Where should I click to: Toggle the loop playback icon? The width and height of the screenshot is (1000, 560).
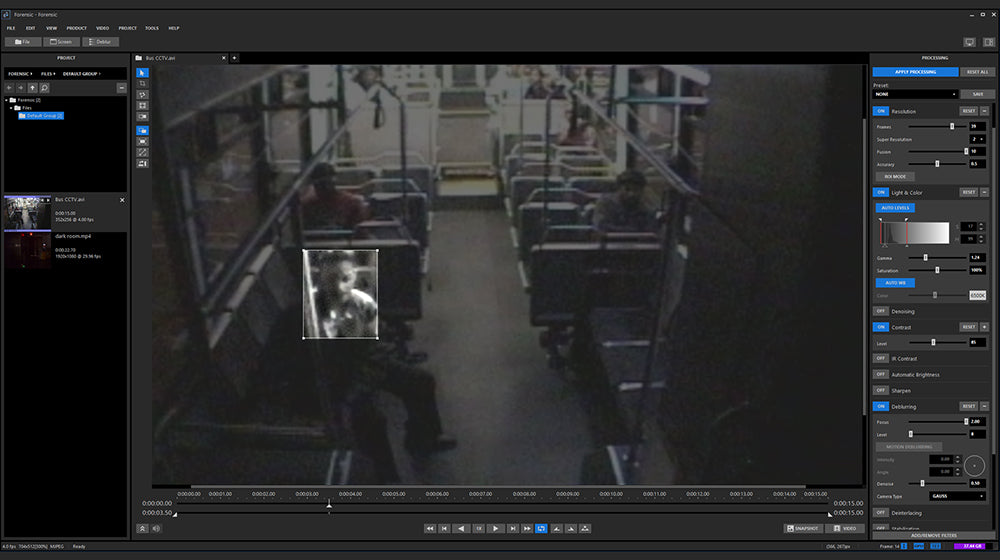541,528
